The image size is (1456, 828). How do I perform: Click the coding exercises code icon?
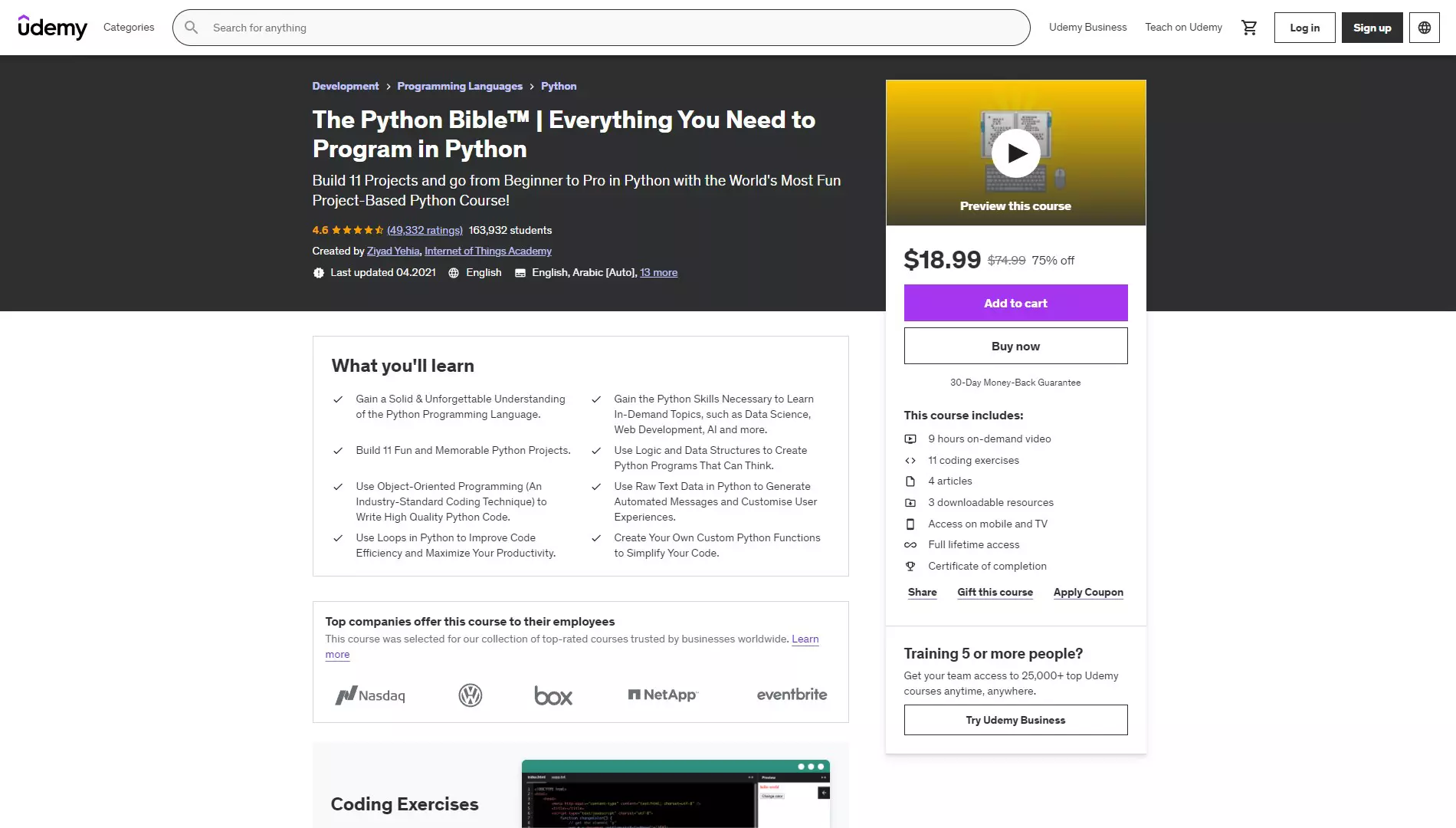(910, 461)
